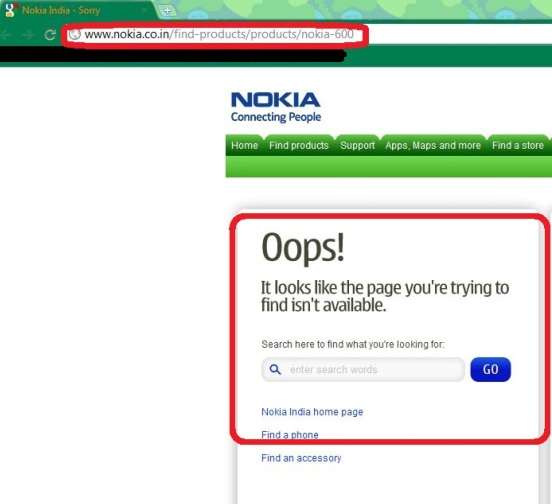This screenshot has width=552, height=504.
Task: Open the Find a store menu
Action: coord(518,145)
